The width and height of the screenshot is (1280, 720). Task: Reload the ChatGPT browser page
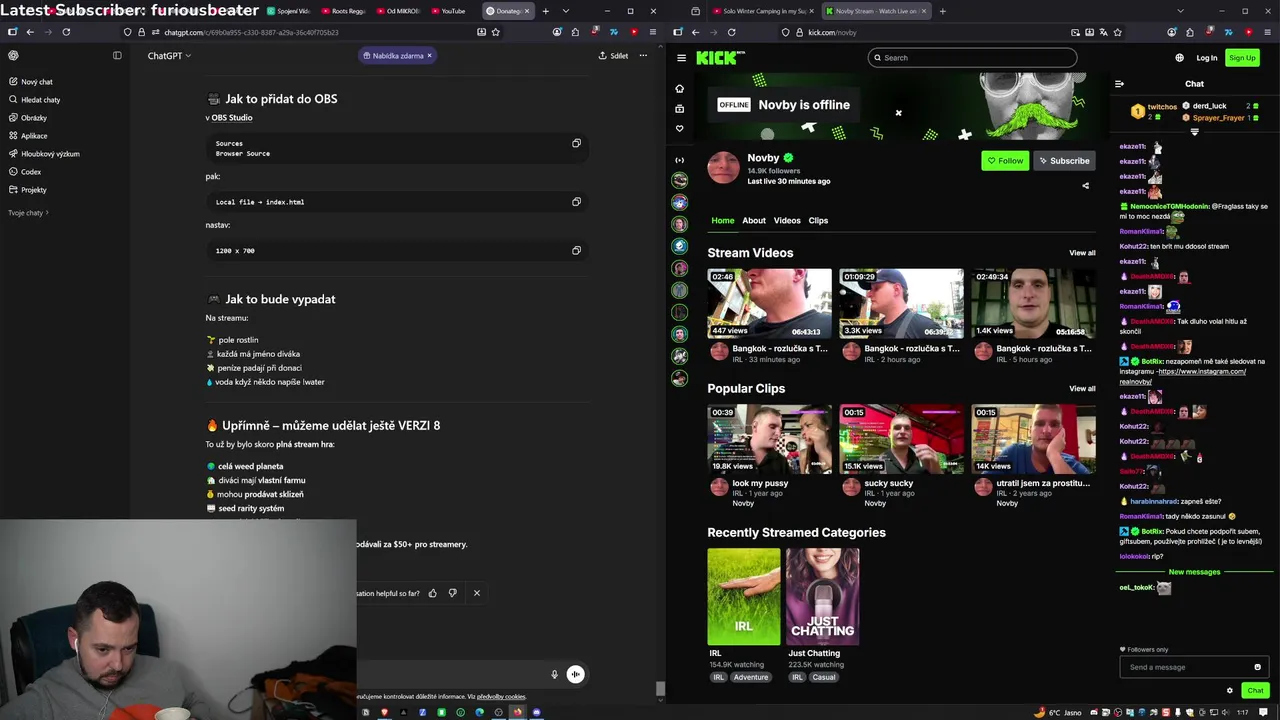[x=66, y=32]
